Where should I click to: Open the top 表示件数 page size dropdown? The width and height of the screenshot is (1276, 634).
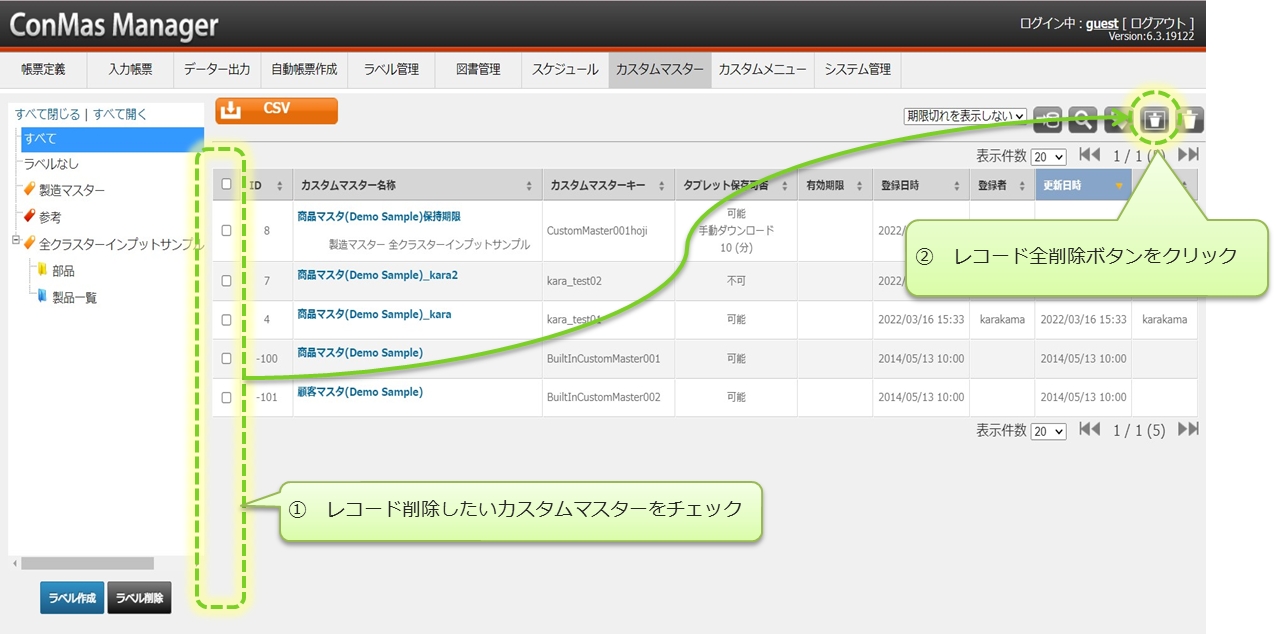pos(1049,157)
